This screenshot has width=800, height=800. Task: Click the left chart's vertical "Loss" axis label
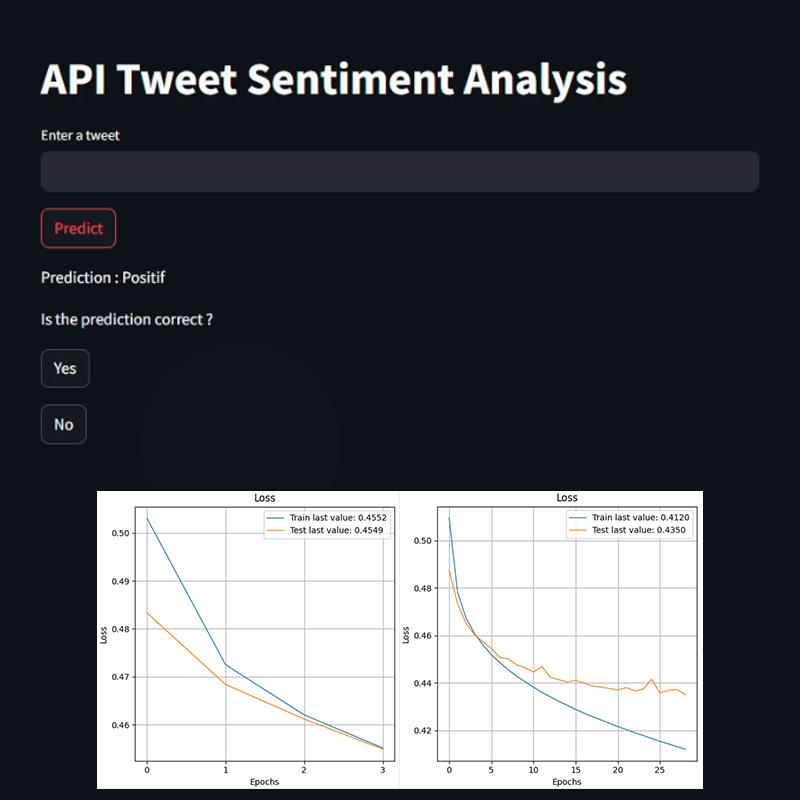click(105, 635)
